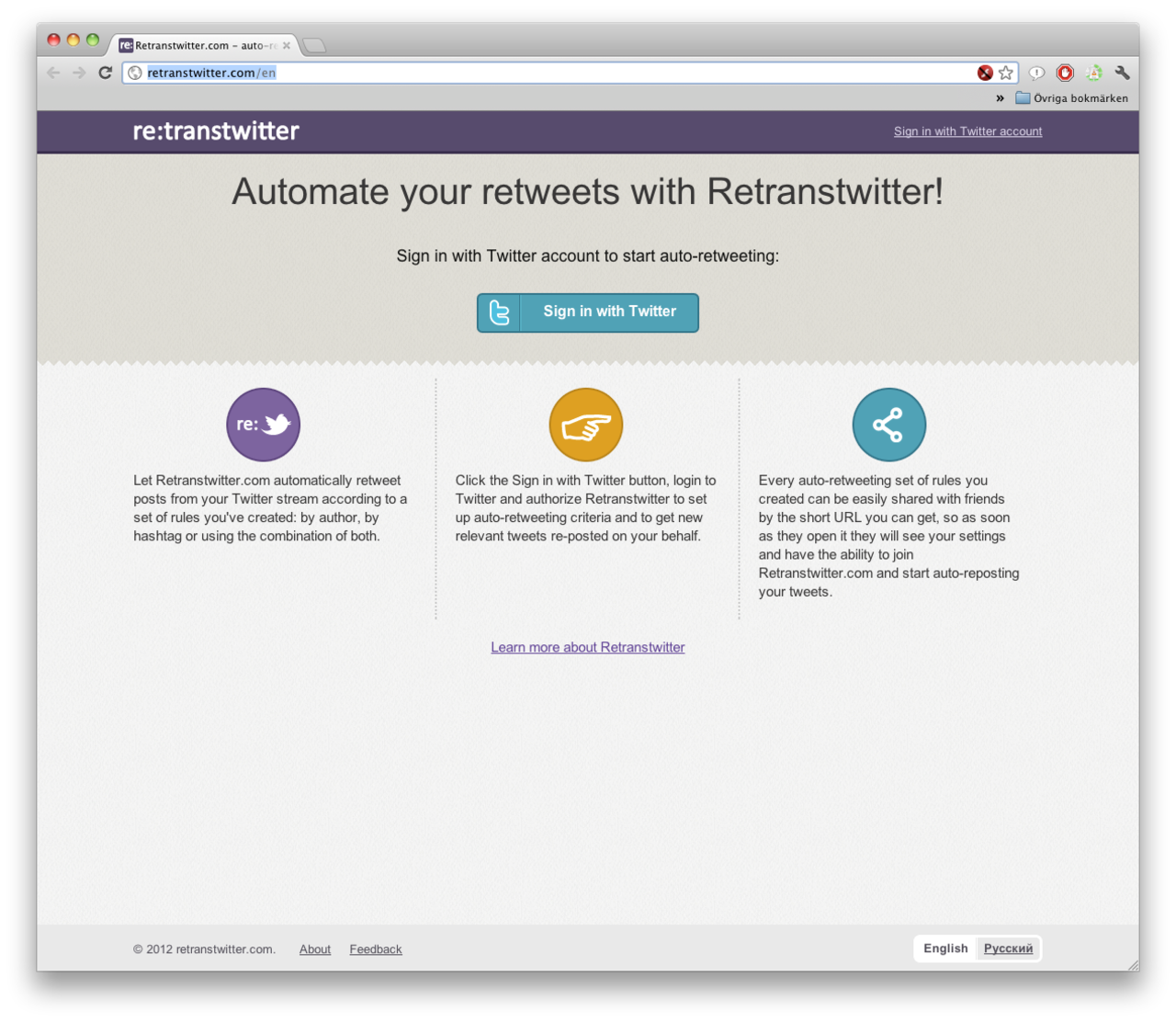Click the green window zoom button

pos(93,40)
